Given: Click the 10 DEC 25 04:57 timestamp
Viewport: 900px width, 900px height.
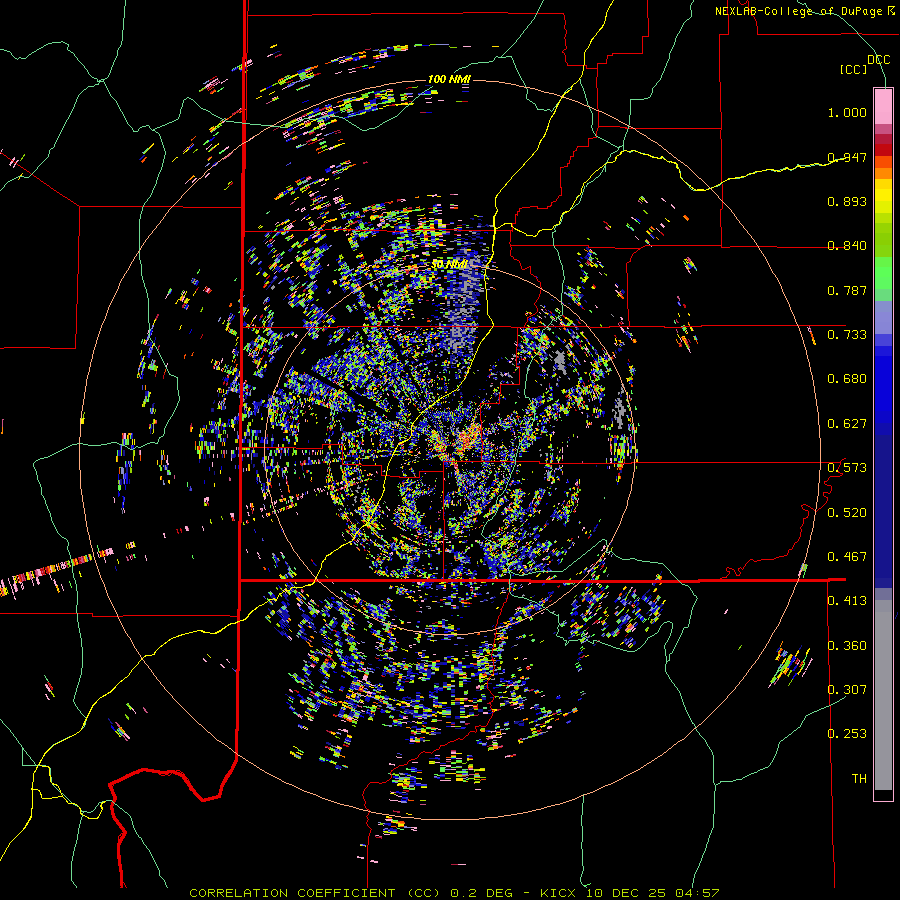Looking at the screenshot, I should [653, 893].
